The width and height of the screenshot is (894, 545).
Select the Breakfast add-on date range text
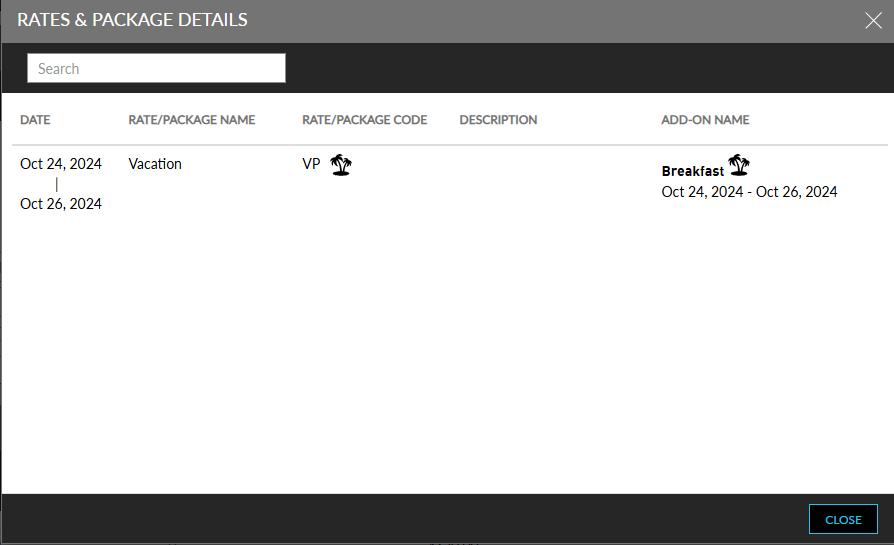[x=749, y=192]
